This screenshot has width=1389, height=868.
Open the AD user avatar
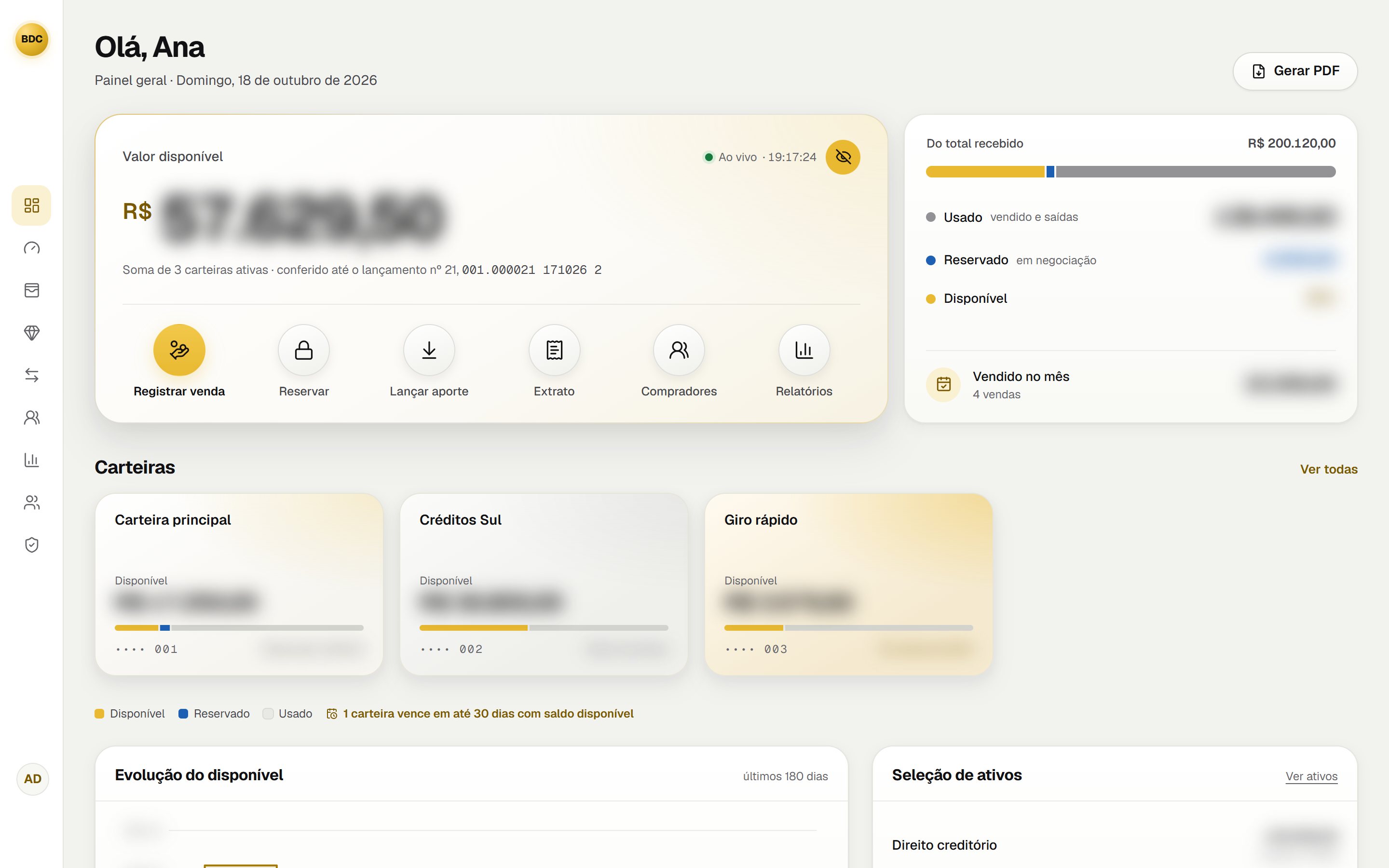[32, 779]
